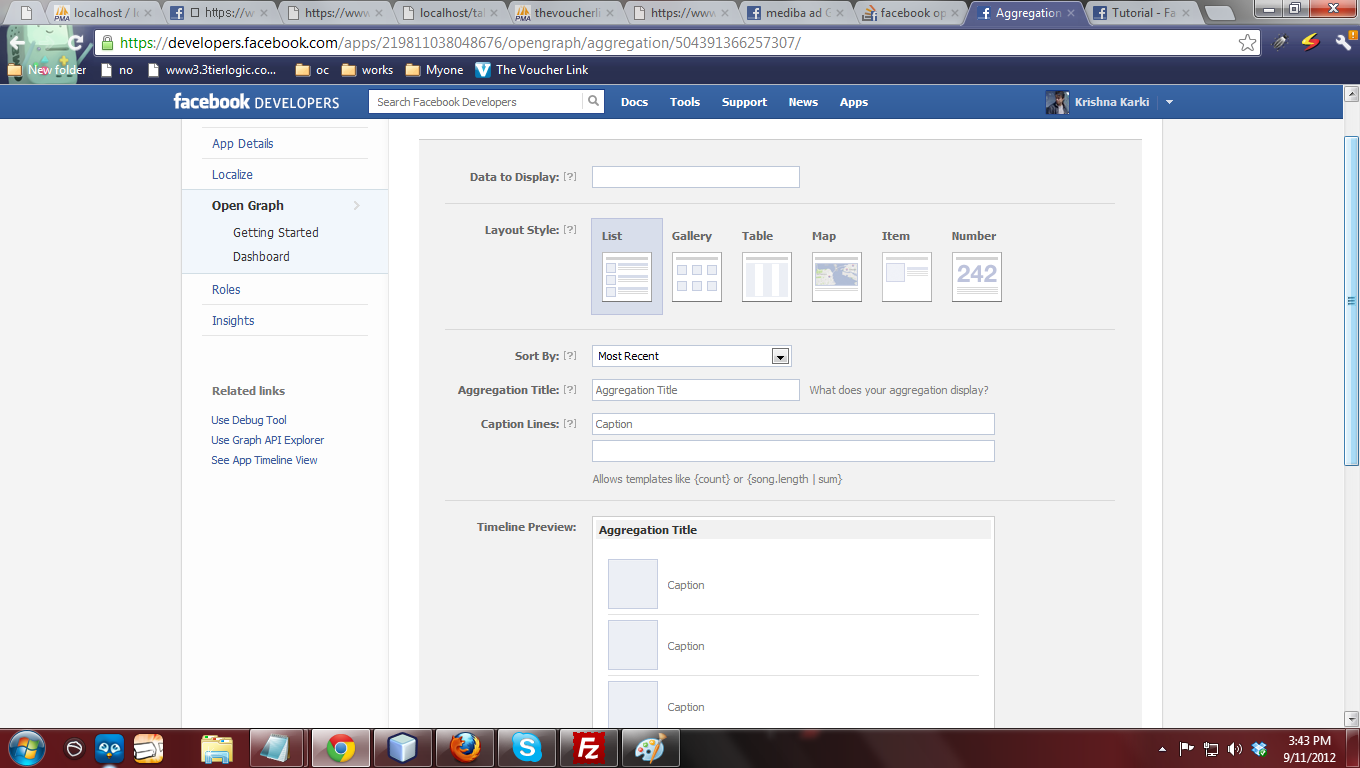Screen dimensions: 1360x768
Task: Show hidden system tray icons
Action: 1162,748
